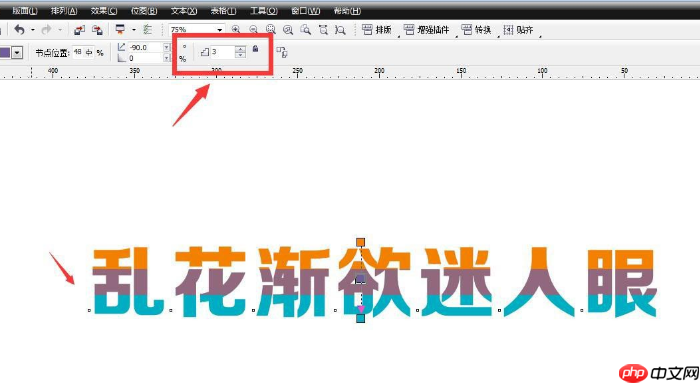Click the Zoom to All Objects icon
The image size is (700, 383).
tap(288, 30)
